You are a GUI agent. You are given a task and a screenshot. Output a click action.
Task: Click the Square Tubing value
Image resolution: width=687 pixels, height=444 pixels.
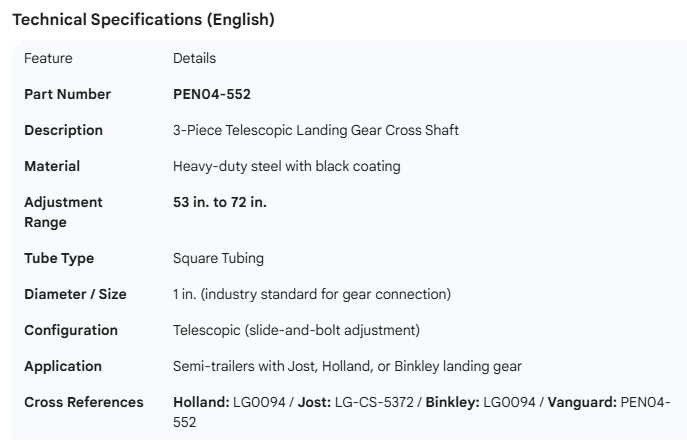click(218, 258)
